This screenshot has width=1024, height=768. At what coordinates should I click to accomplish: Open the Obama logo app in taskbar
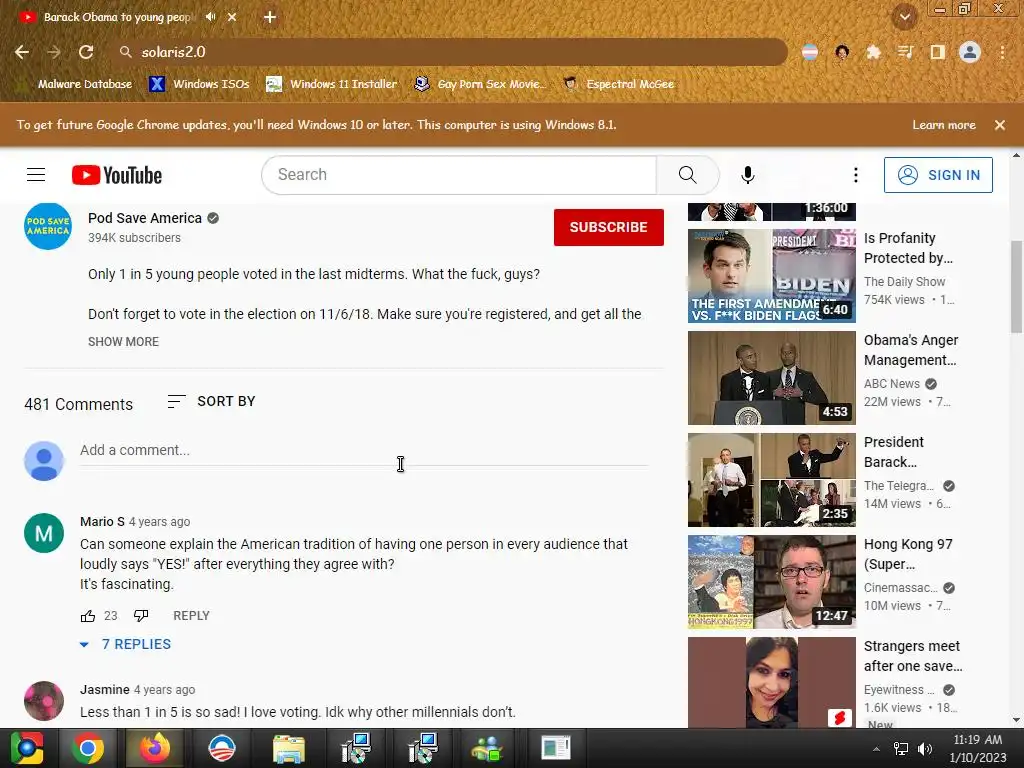pyautogui.click(x=221, y=748)
